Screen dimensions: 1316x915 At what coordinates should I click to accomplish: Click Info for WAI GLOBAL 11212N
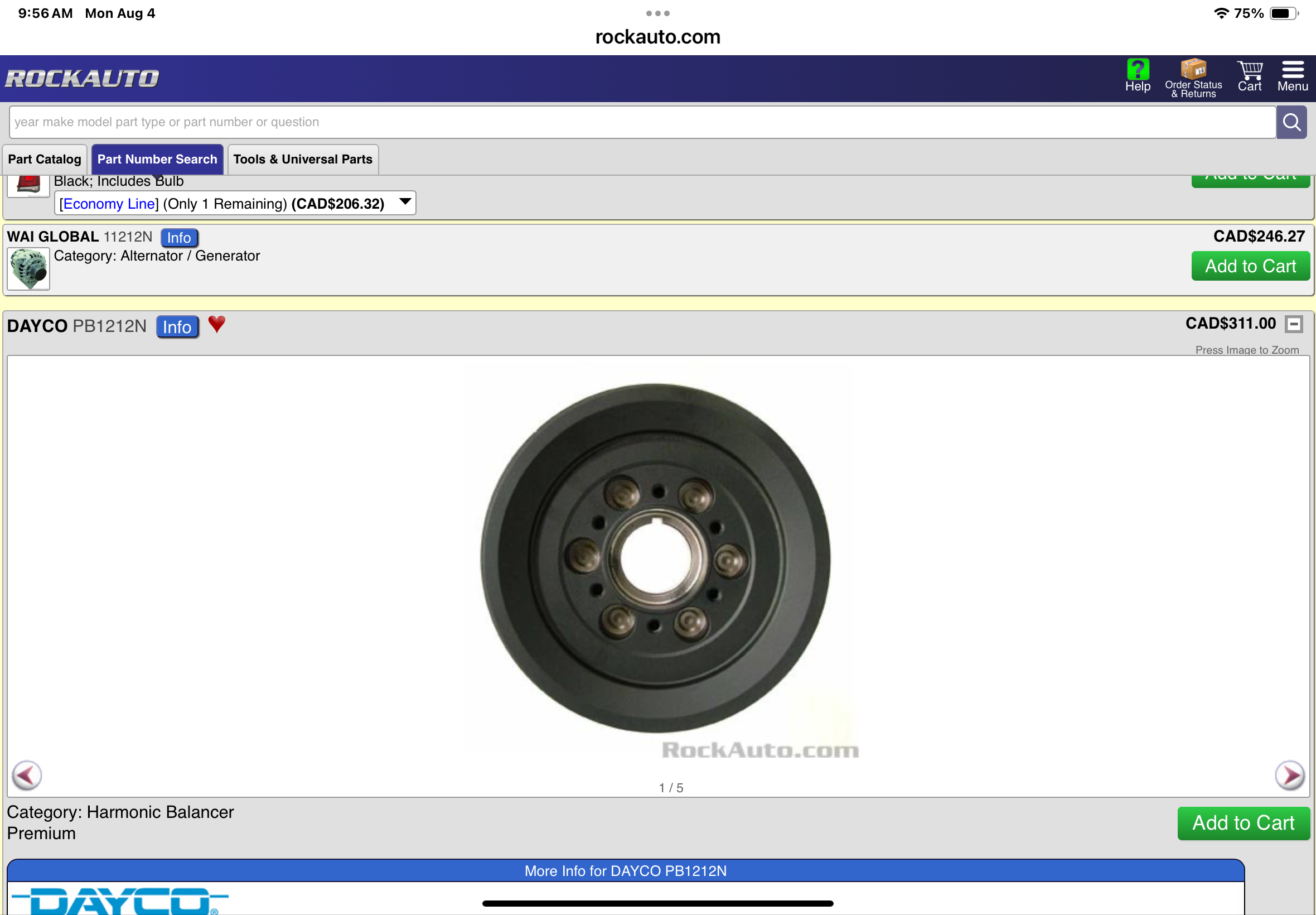pos(179,237)
